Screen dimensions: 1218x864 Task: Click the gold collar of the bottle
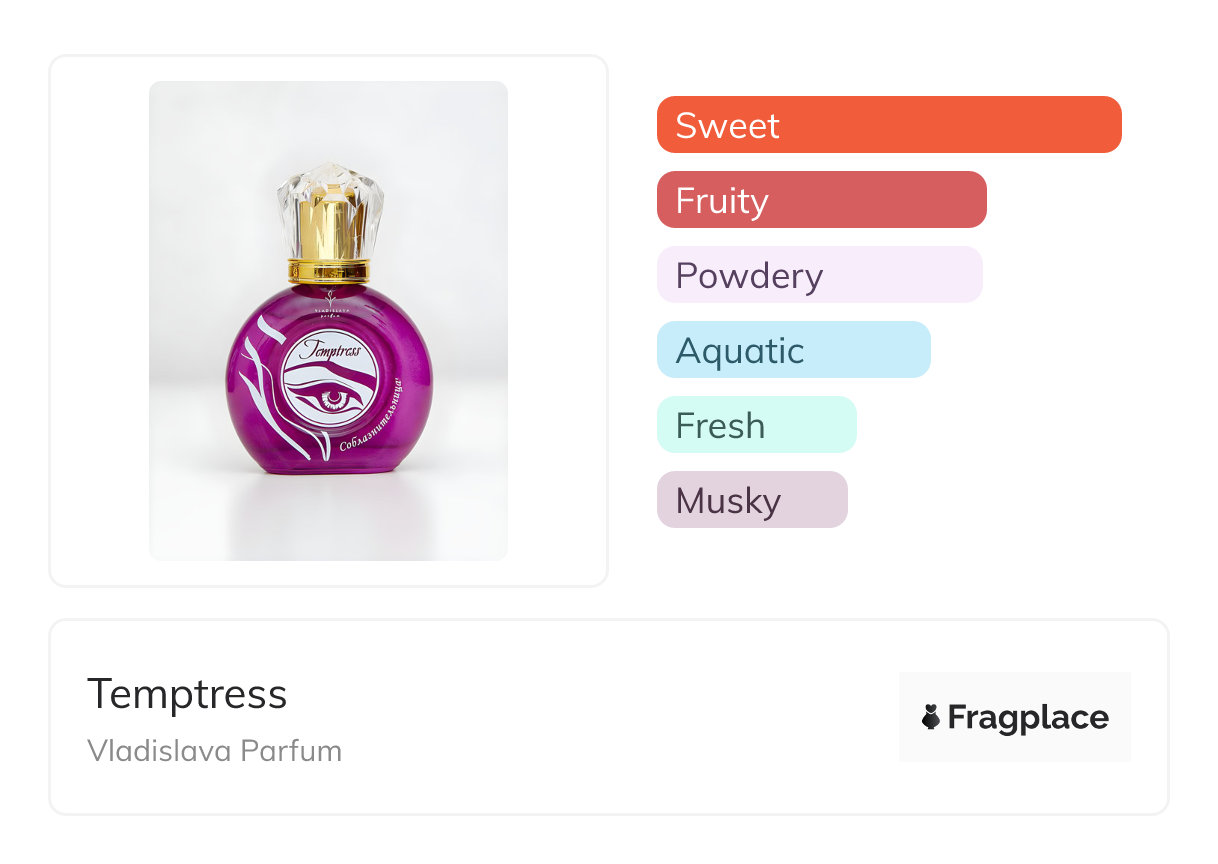pos(329,270)
